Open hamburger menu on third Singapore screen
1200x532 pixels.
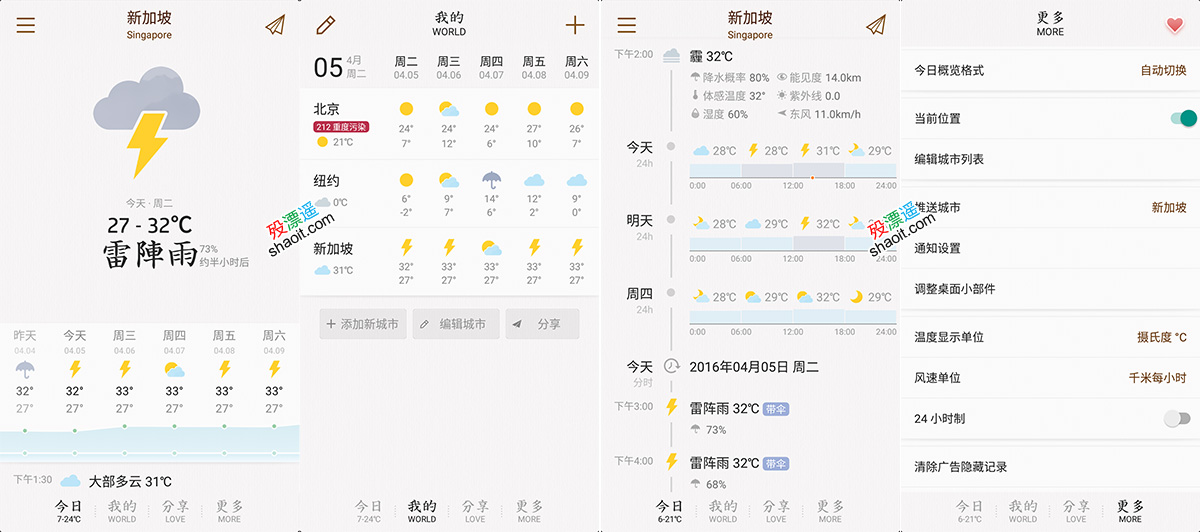(627, 26)
